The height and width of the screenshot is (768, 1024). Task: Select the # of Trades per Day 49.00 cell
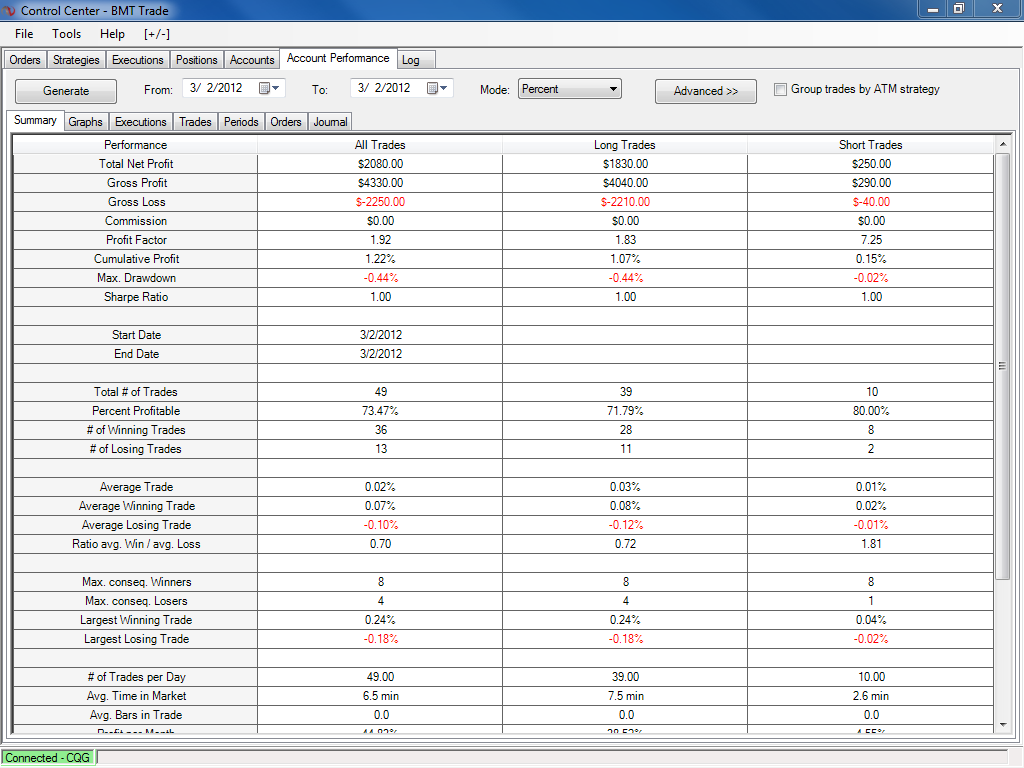pos(380,677)
